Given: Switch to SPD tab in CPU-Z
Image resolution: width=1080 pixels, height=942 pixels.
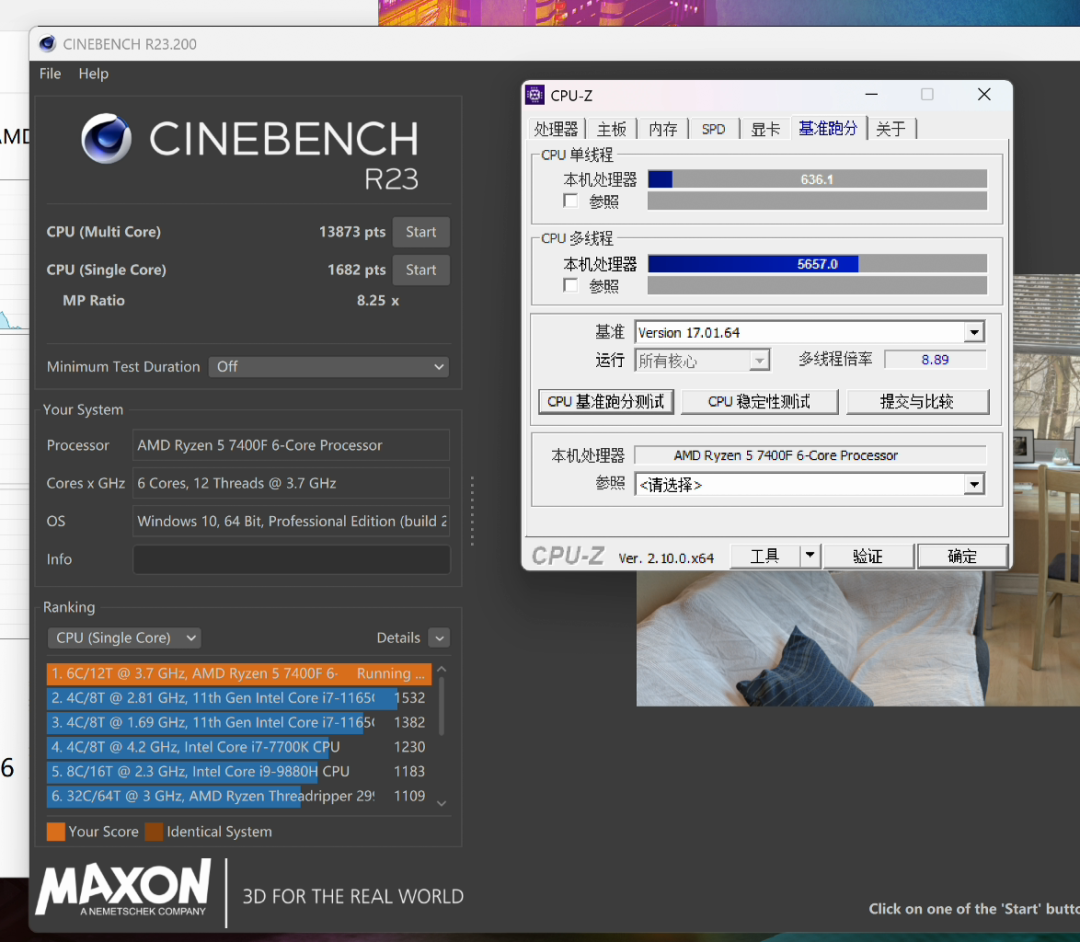Looking at the screenshot, I should [x=714, y=129].
